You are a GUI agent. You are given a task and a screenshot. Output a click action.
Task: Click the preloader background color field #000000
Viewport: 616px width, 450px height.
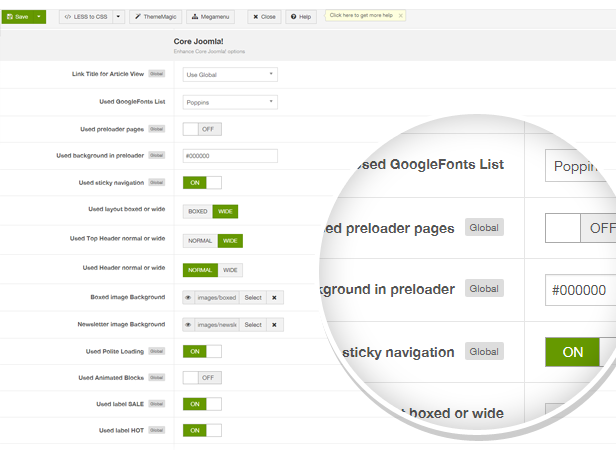[230, 156]
